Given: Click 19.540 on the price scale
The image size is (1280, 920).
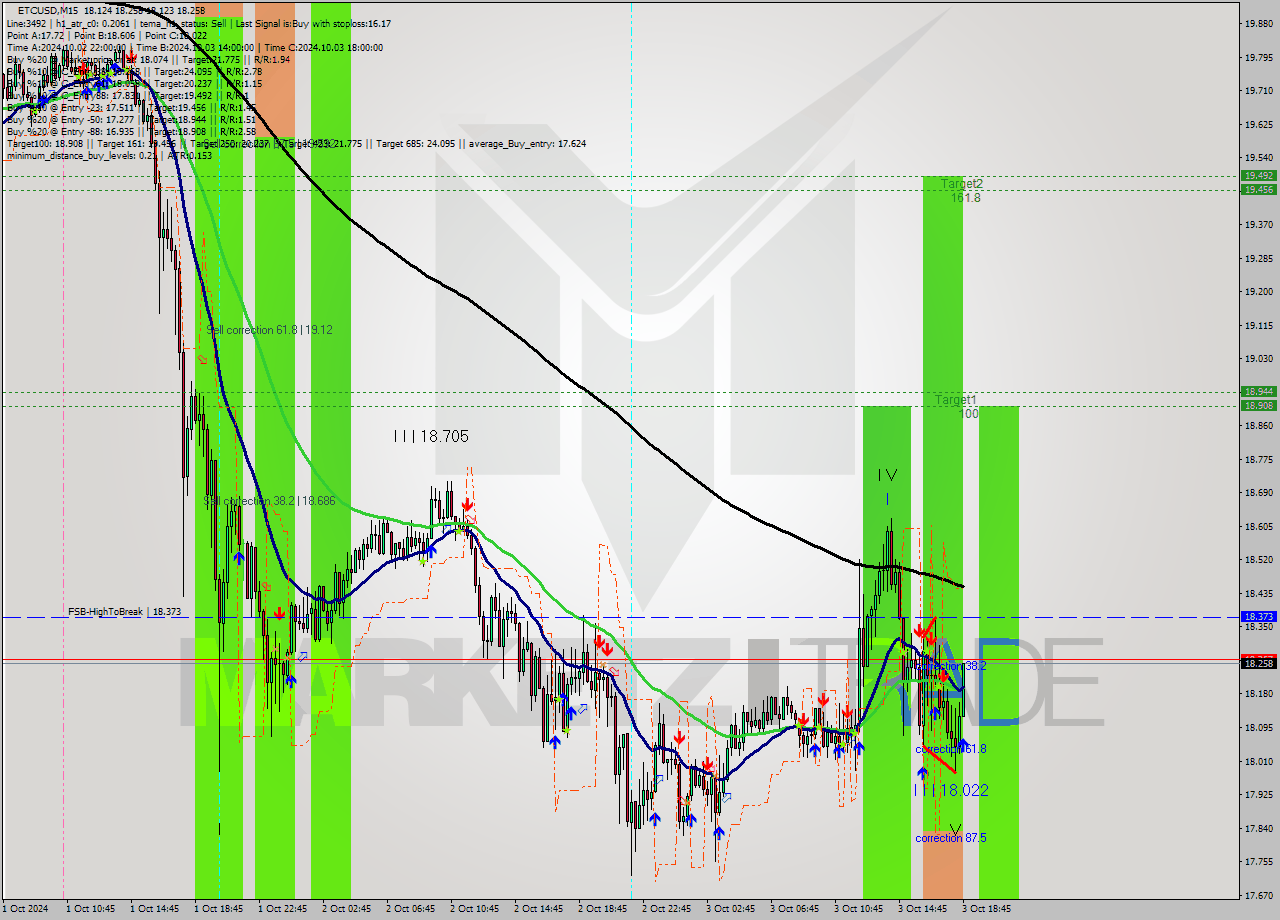Looking at the screenshot, I should tap(1258, 158).
